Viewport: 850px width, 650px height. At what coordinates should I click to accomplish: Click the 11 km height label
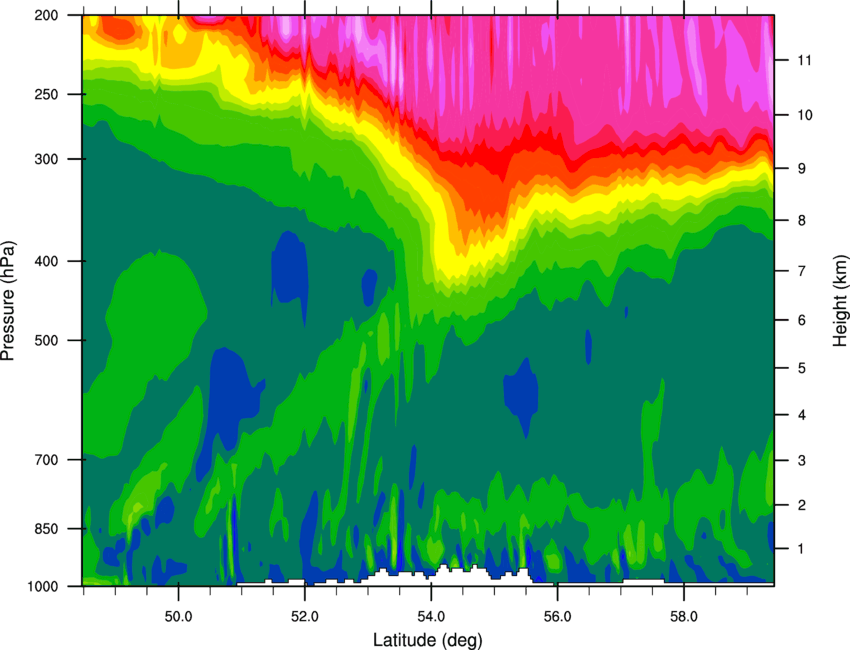click(x=804, y=60)
